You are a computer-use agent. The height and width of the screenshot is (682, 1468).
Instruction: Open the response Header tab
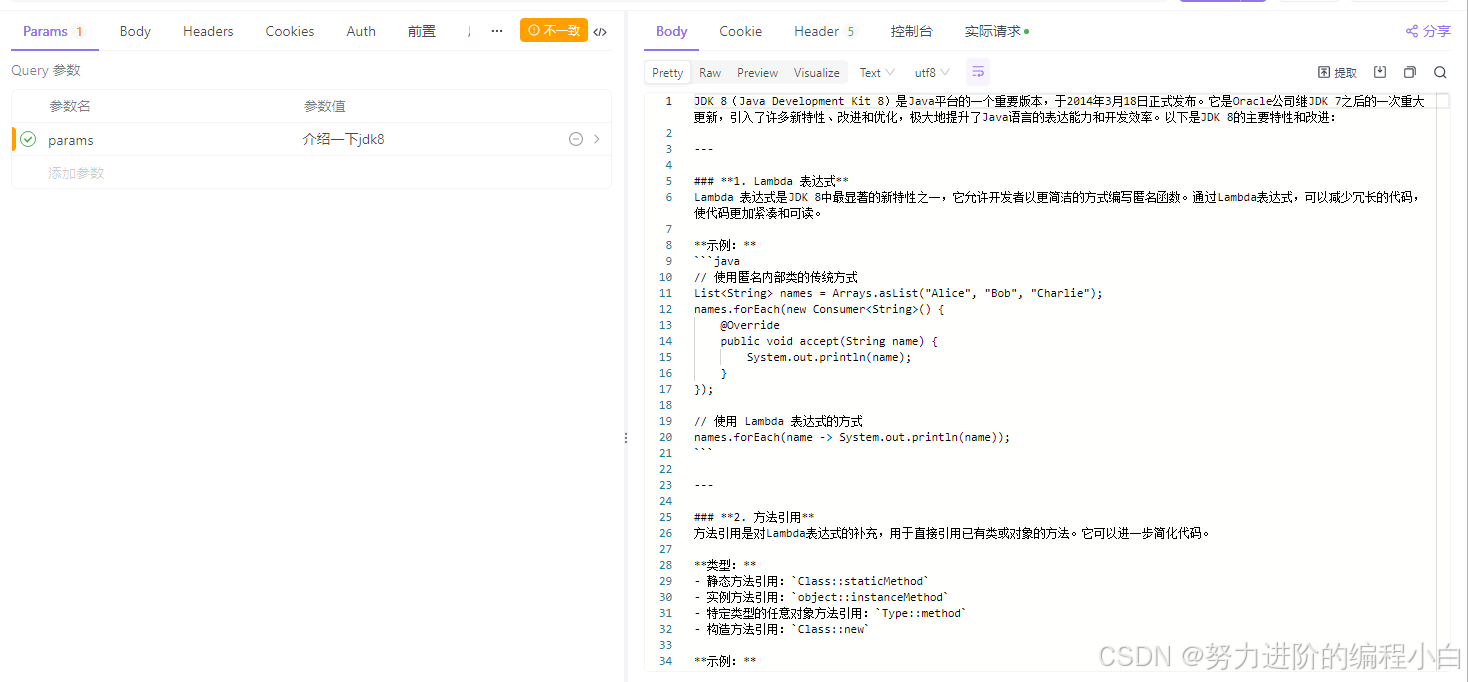click(825, 31)
